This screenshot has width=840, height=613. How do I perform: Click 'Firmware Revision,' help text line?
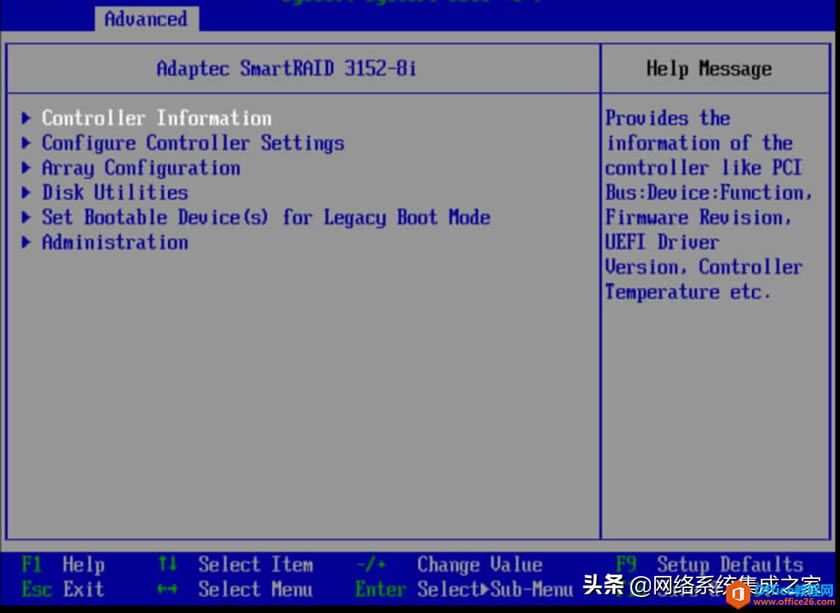coord(699,218)
